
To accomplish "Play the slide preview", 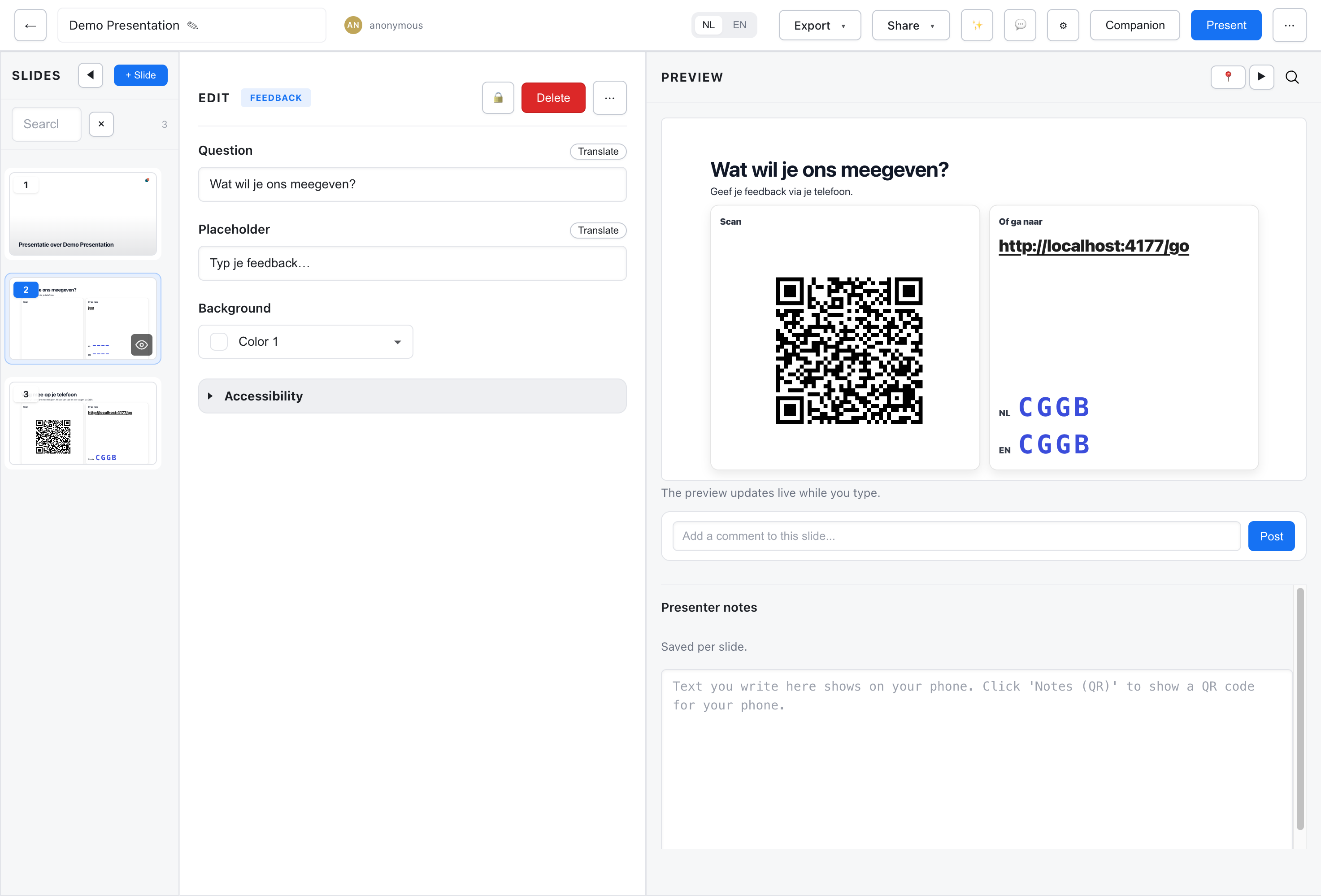I will 1261,77.
